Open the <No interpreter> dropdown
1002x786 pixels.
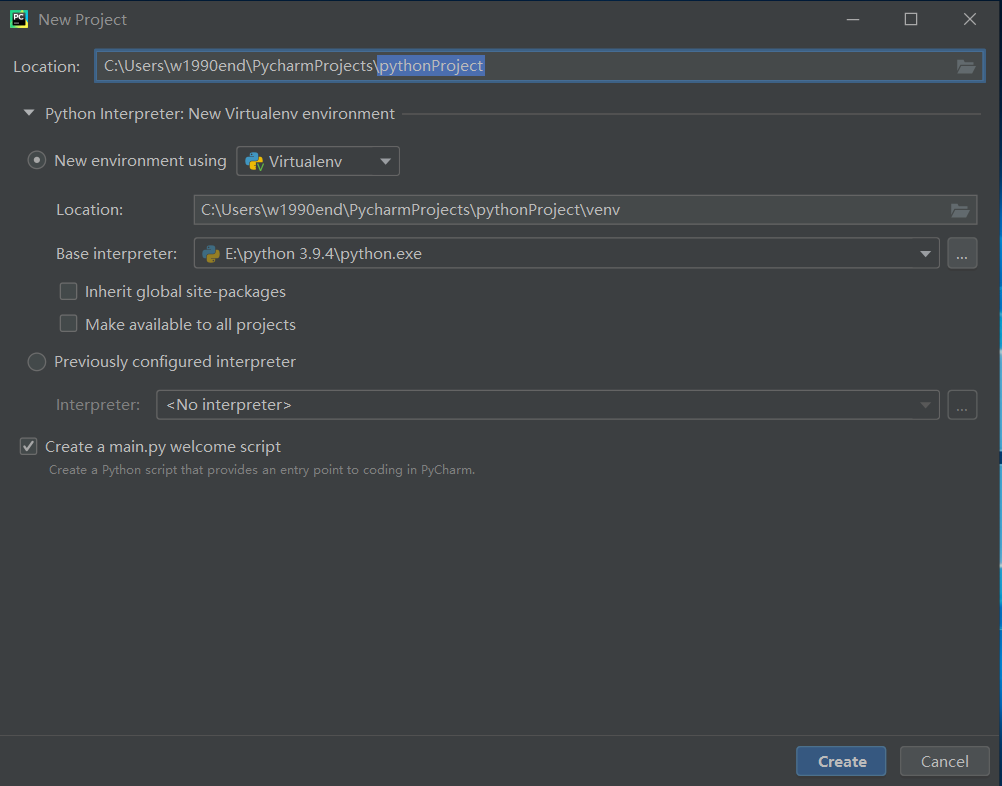coord(548,405)
